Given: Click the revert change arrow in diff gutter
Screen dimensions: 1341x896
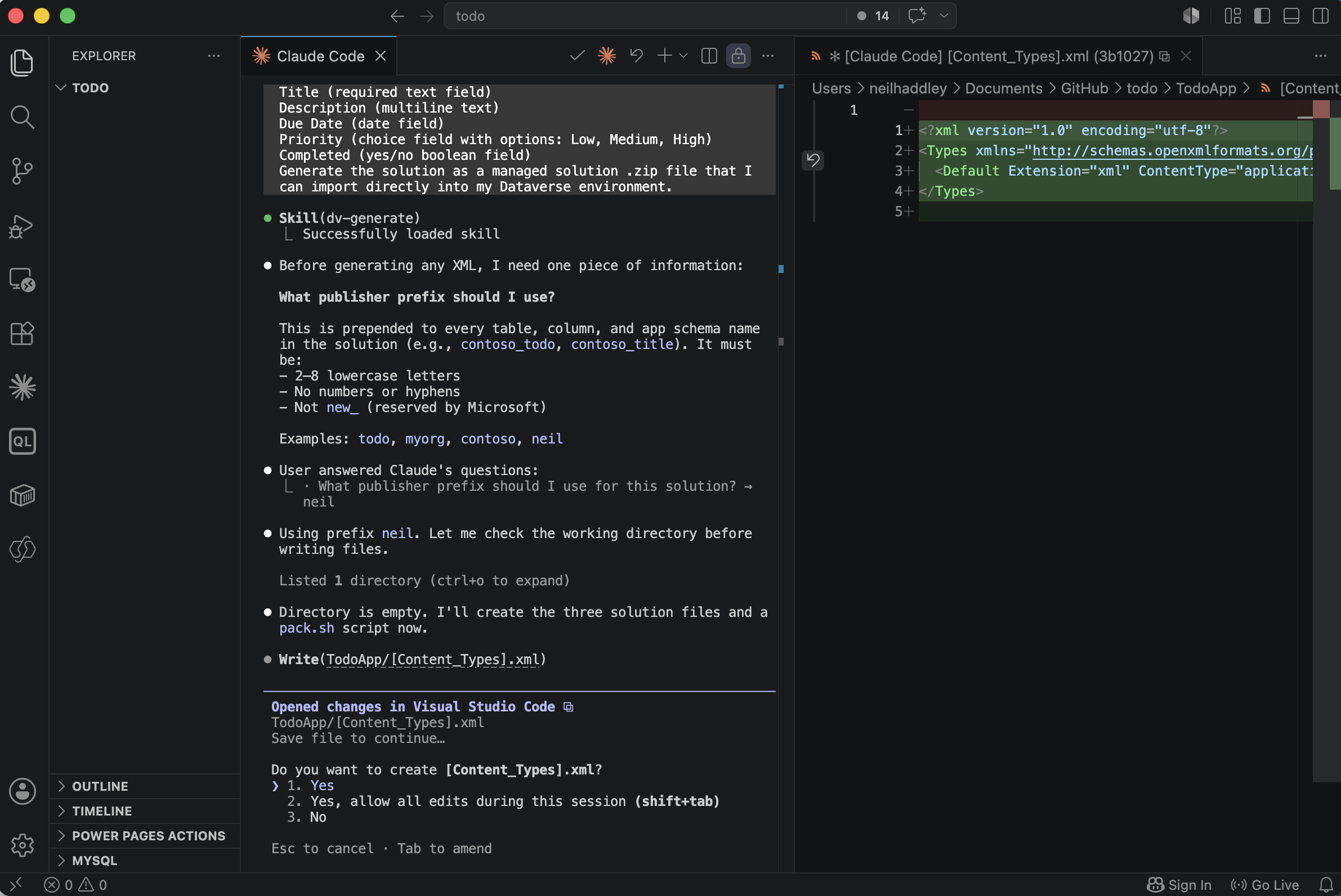Looking at the screenshot, I should (813, 159).
